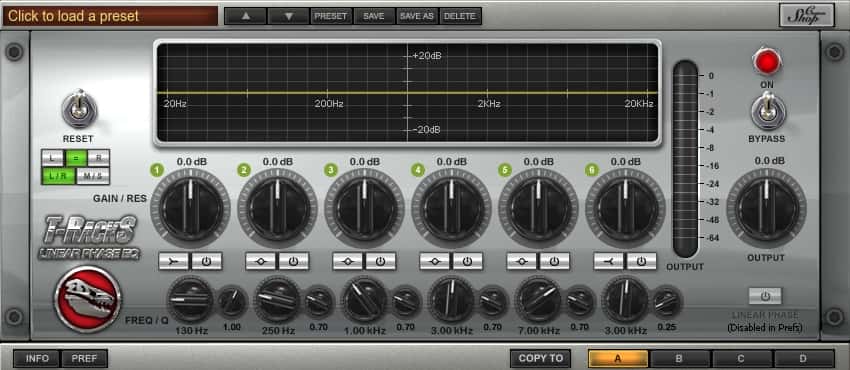Click band number 3 green badge

pyautogui.click(x=331, y=171)
